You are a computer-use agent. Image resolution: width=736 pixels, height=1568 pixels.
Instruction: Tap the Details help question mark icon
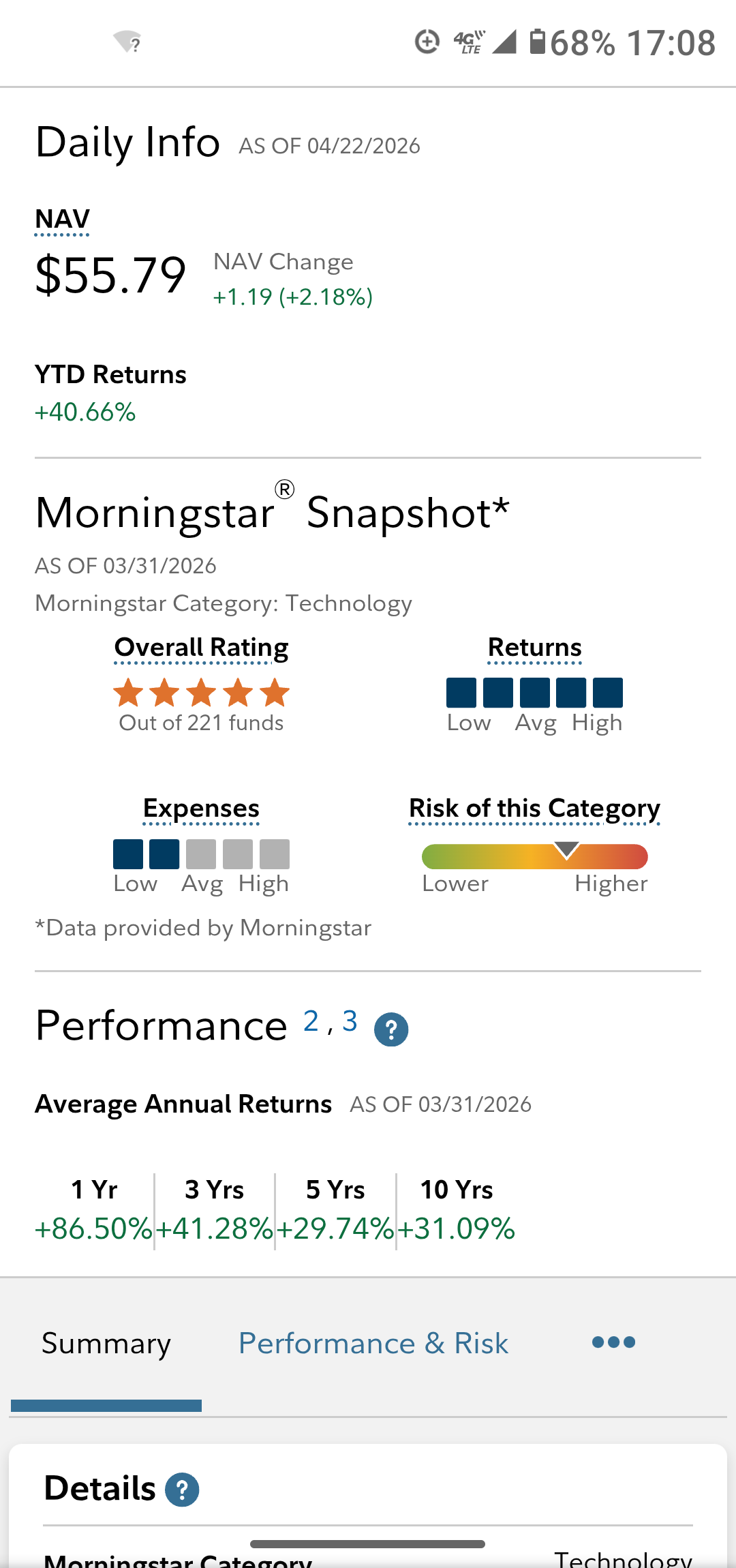(x=182, y=1490)
